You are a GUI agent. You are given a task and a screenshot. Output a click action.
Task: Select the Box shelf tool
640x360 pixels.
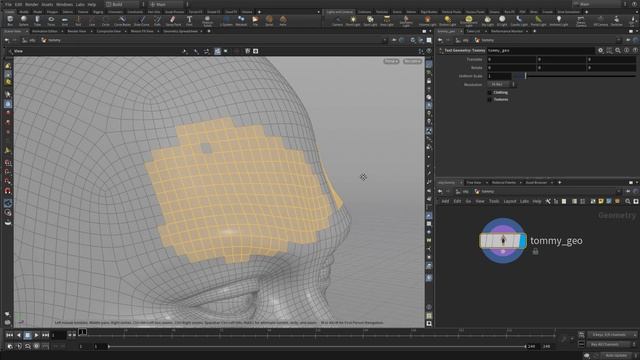click(10, 21)
